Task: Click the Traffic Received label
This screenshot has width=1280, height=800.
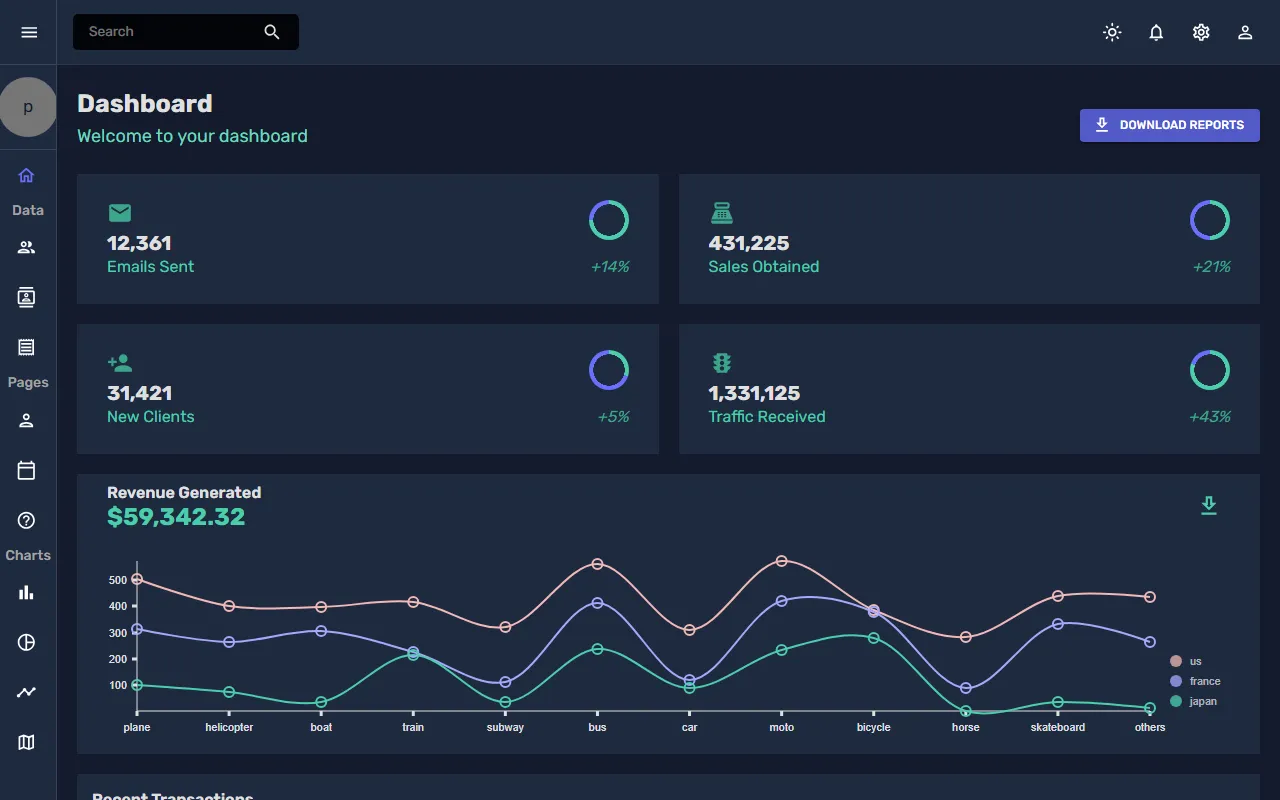Action: pos(767,417)
